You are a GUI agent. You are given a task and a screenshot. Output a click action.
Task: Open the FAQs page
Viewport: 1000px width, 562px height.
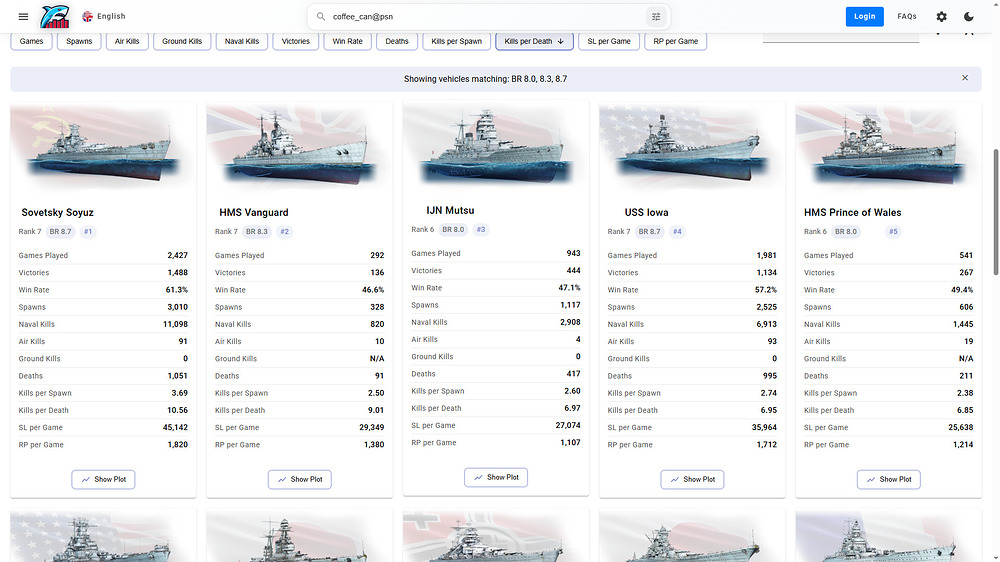906,17
